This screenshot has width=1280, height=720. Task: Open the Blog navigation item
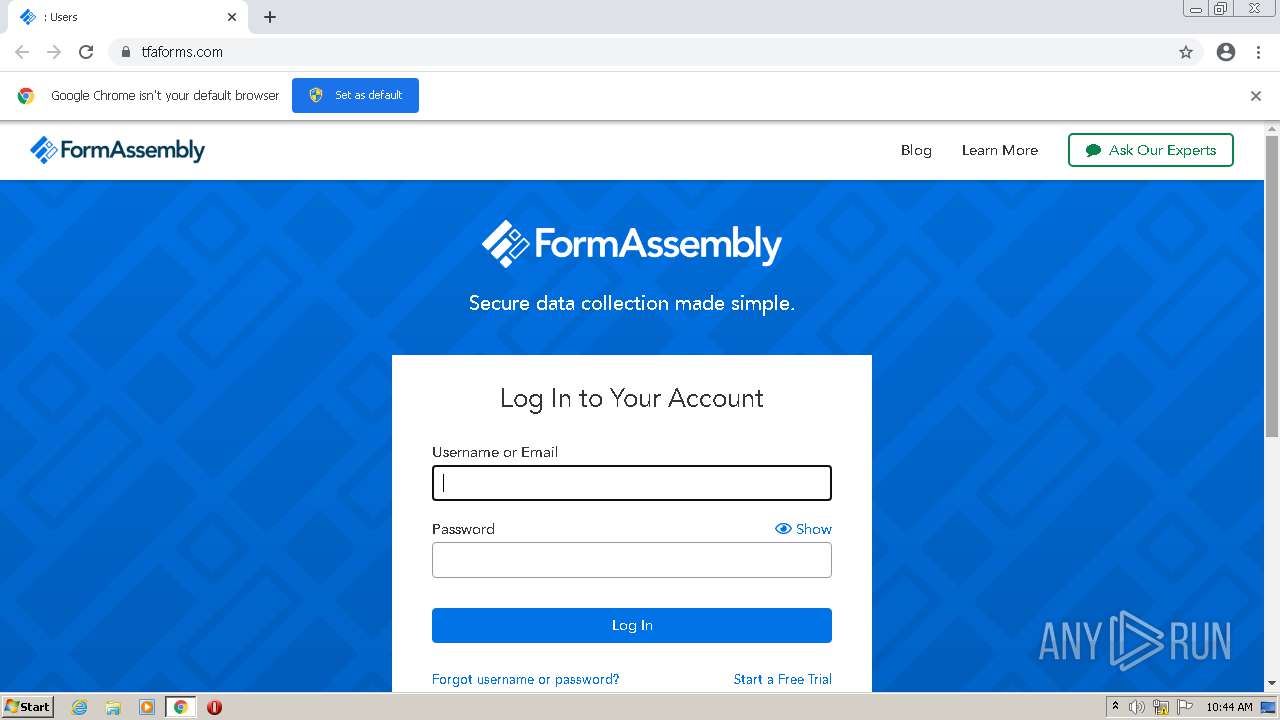[916, 150]
